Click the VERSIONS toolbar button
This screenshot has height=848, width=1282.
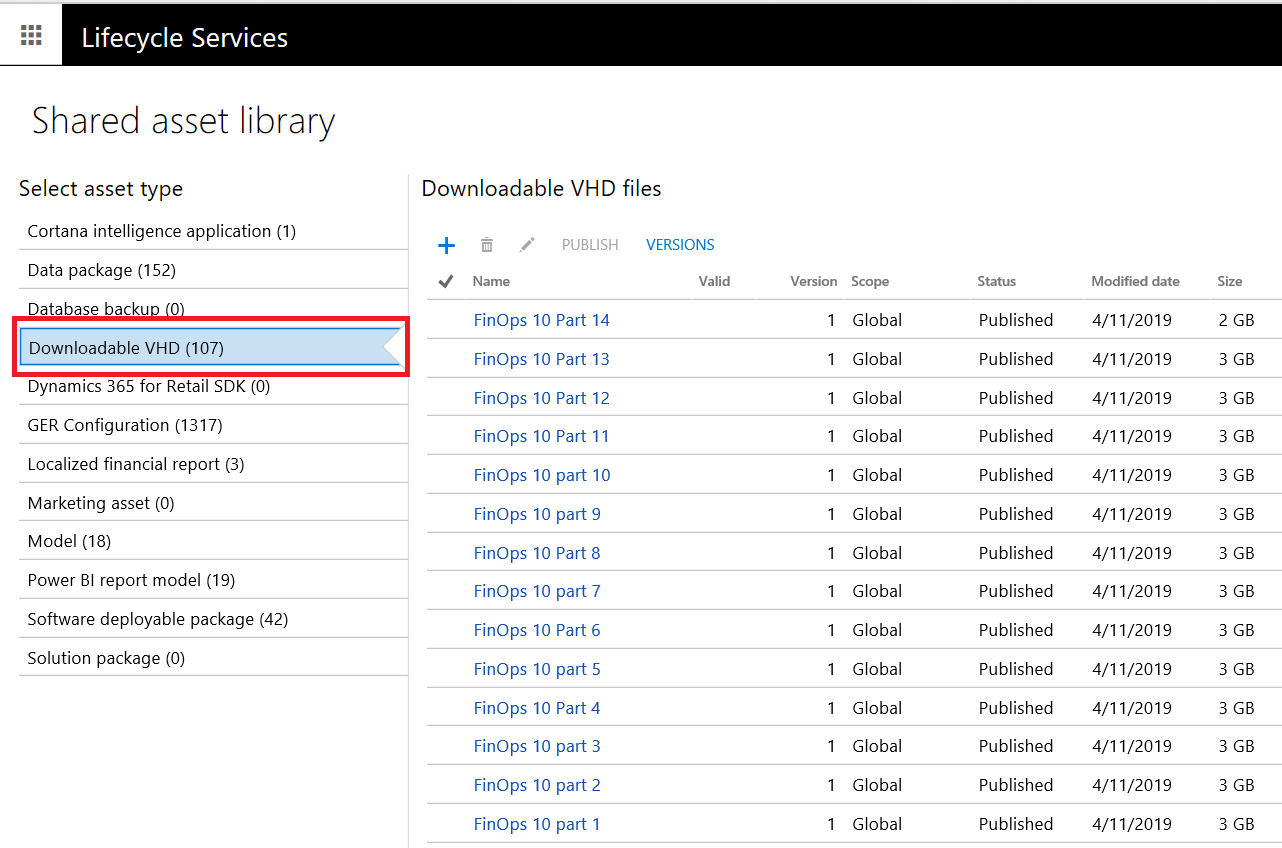point(680,245)
